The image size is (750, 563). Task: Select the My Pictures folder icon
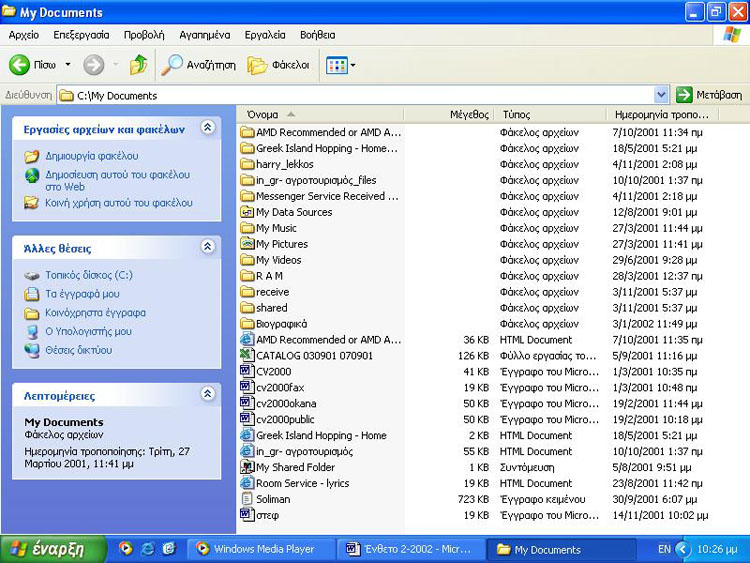point(247,244)
